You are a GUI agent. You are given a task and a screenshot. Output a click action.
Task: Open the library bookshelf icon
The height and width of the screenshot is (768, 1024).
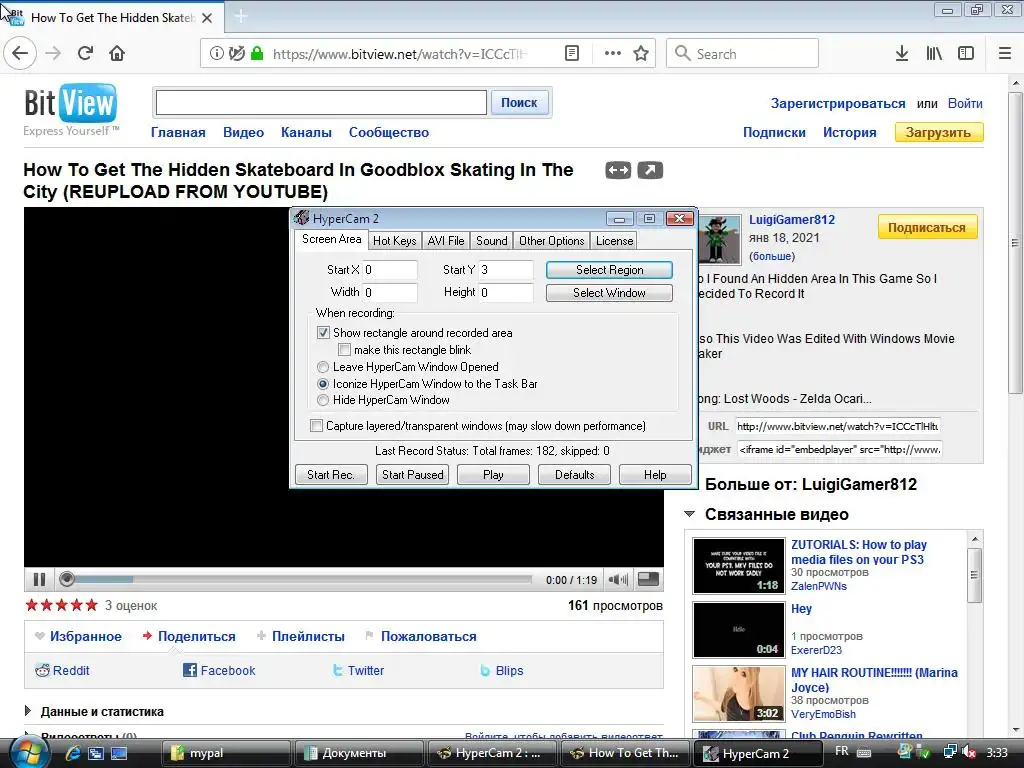[x=934, y=54]
